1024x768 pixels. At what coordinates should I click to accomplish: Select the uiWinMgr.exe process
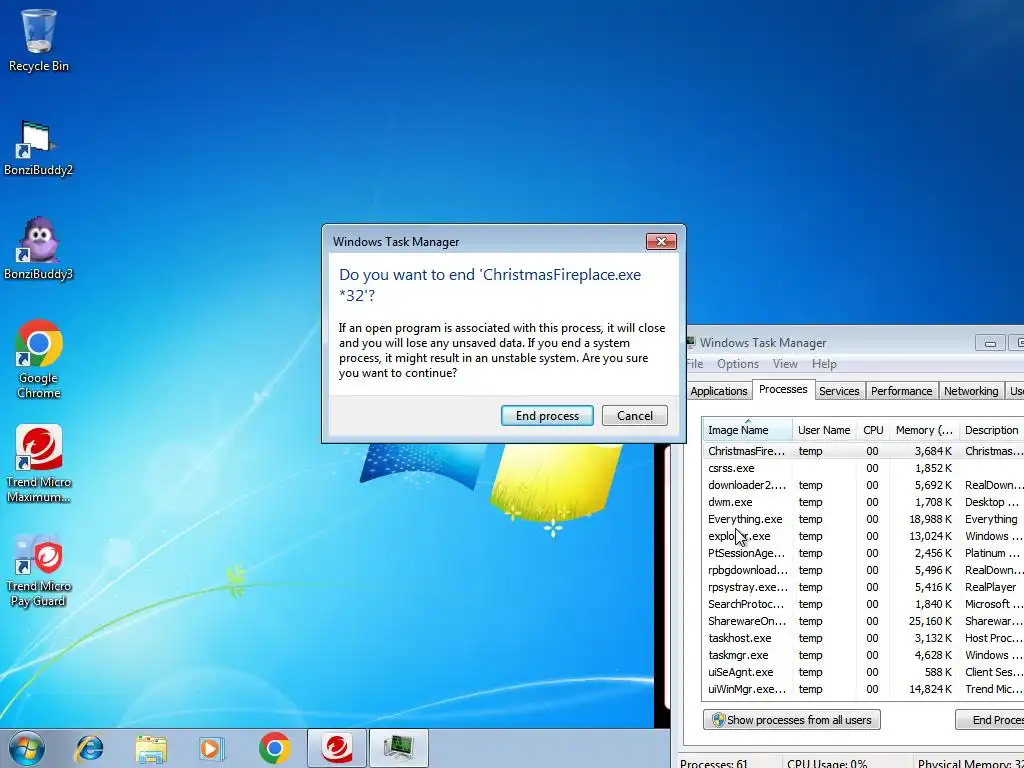point(863,688)
